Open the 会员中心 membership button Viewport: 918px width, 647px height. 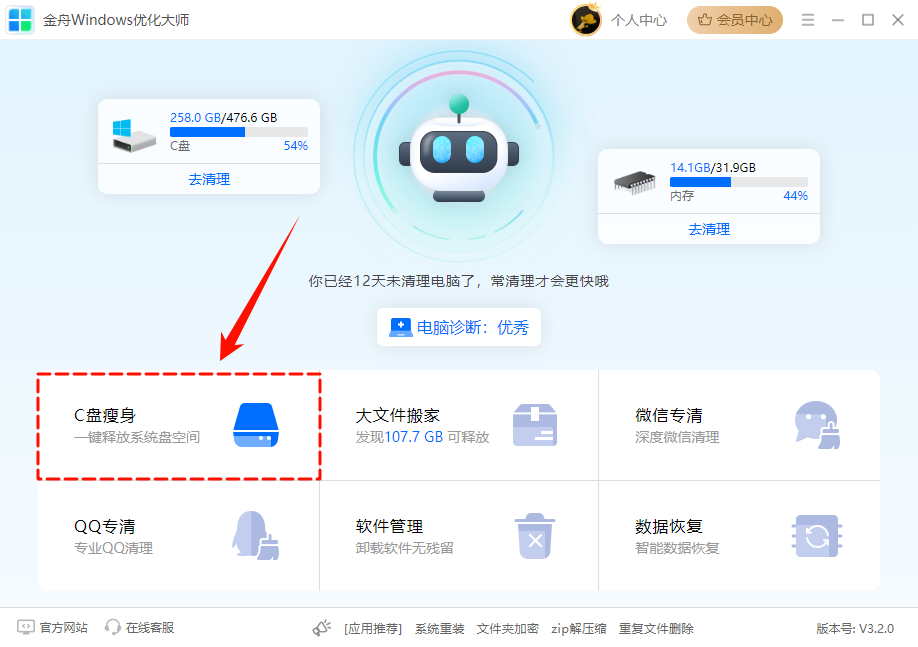[x=734, y=19]
